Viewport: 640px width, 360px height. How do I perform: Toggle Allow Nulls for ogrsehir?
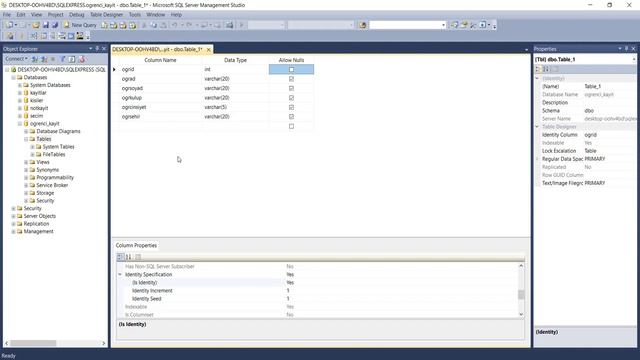[291, 117]
